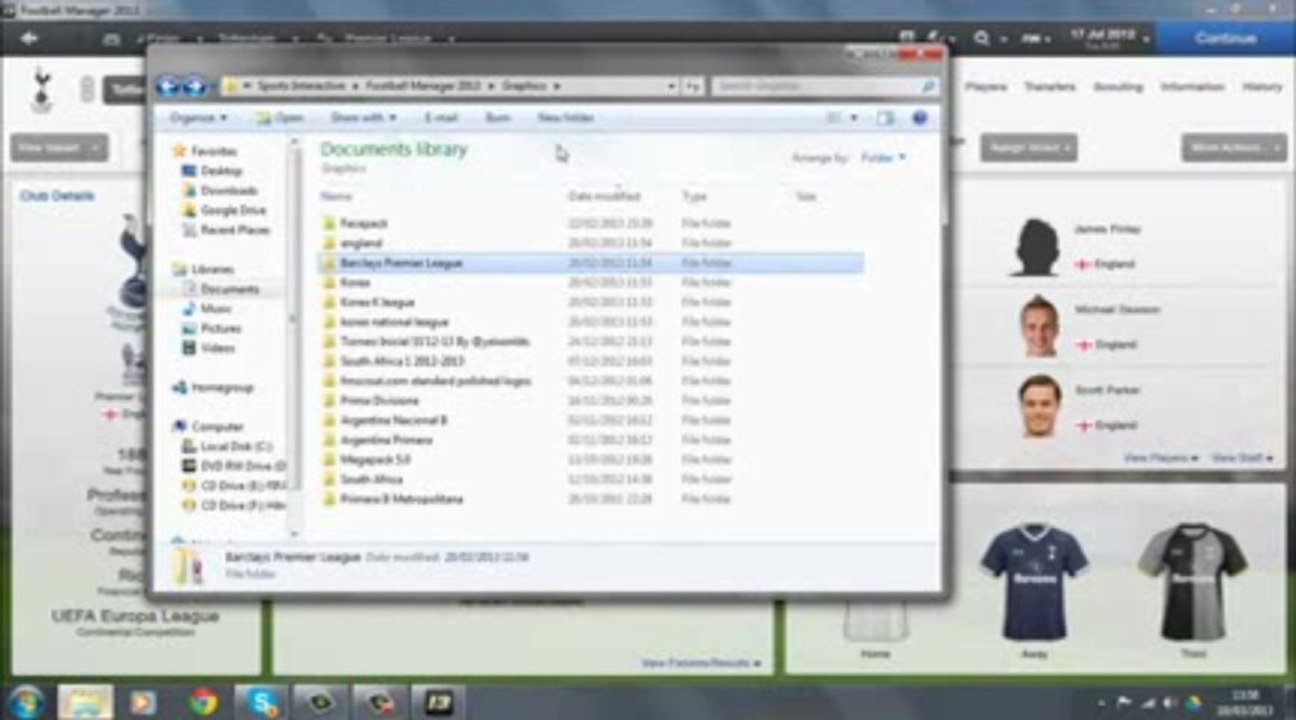
Task: Toggle the Explorer preview pane button
Action: point(885,118)
